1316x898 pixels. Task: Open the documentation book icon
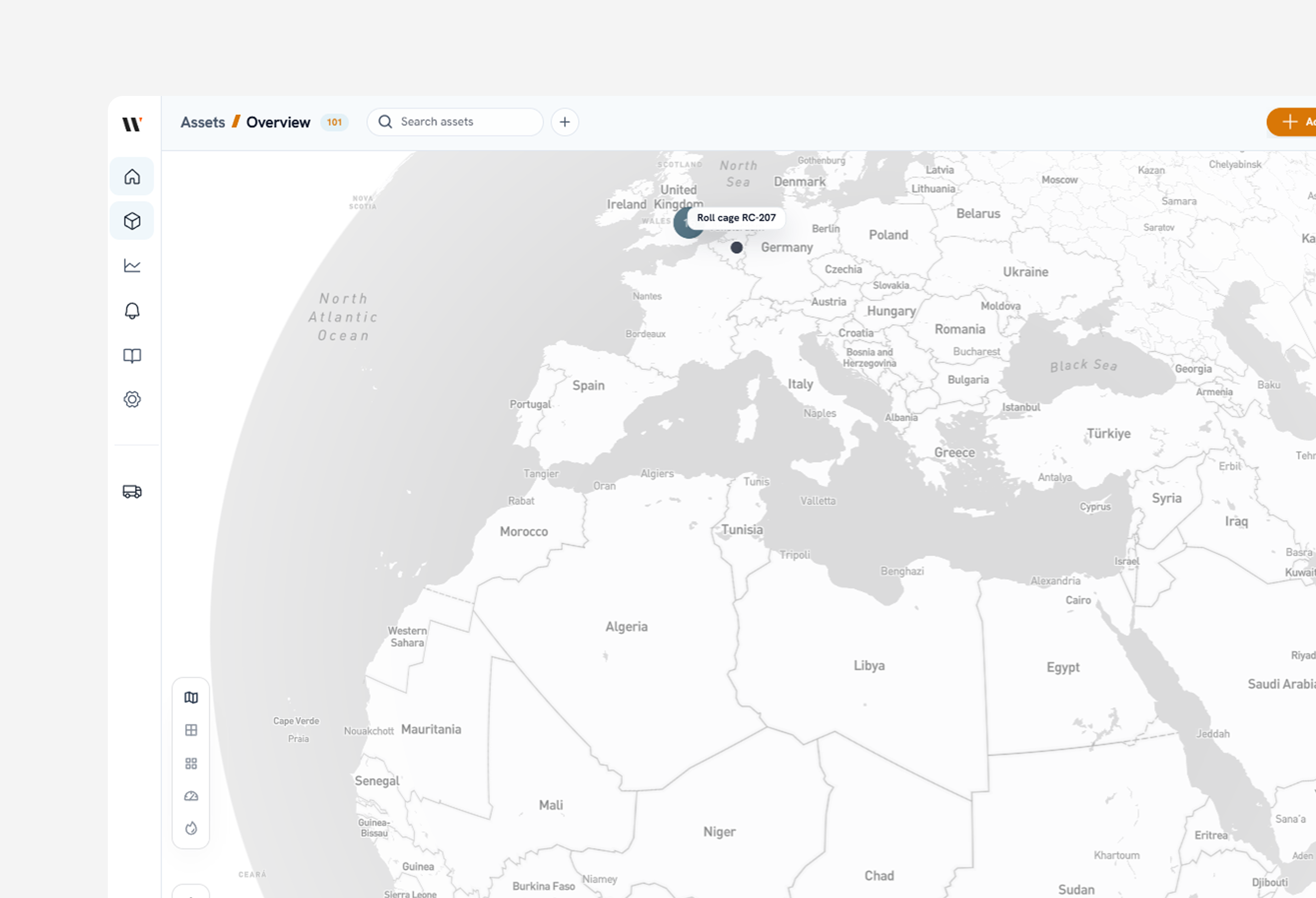pyautogui.click(x=132, y=355)
